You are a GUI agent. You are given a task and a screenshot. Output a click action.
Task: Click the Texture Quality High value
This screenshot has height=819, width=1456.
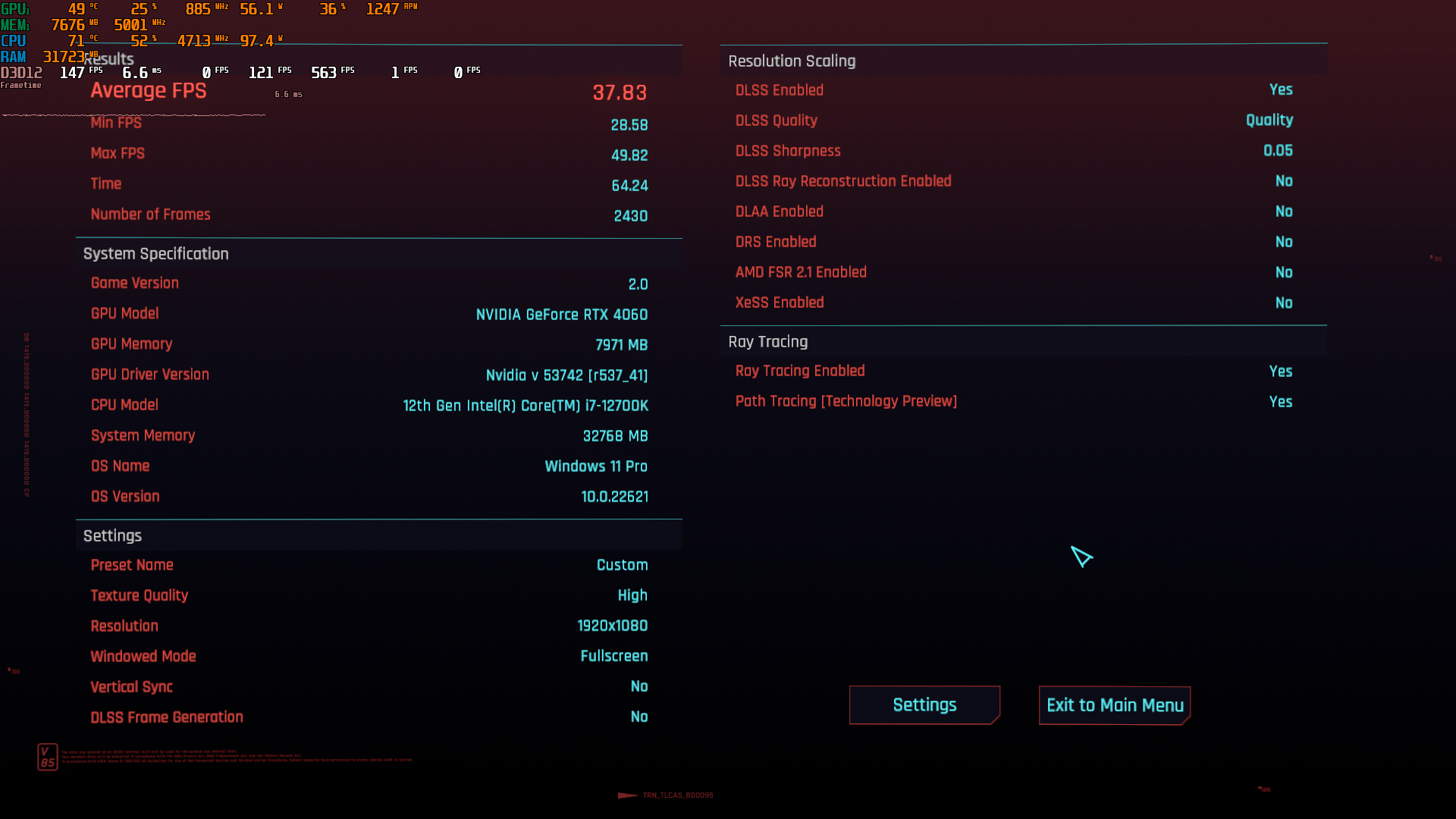coord(632,595)
